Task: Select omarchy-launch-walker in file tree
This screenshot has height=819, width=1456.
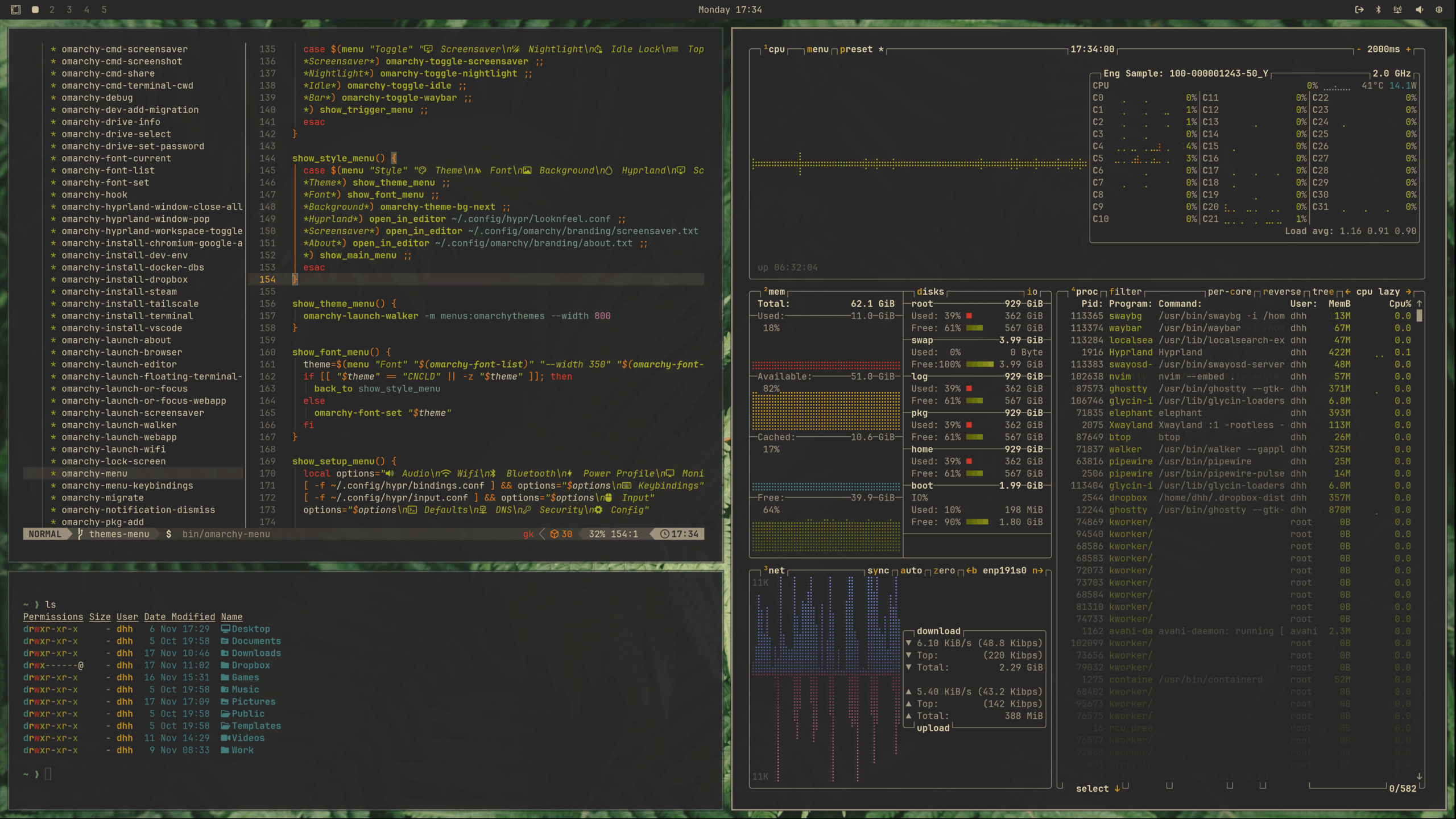Action: click(119, 425)
